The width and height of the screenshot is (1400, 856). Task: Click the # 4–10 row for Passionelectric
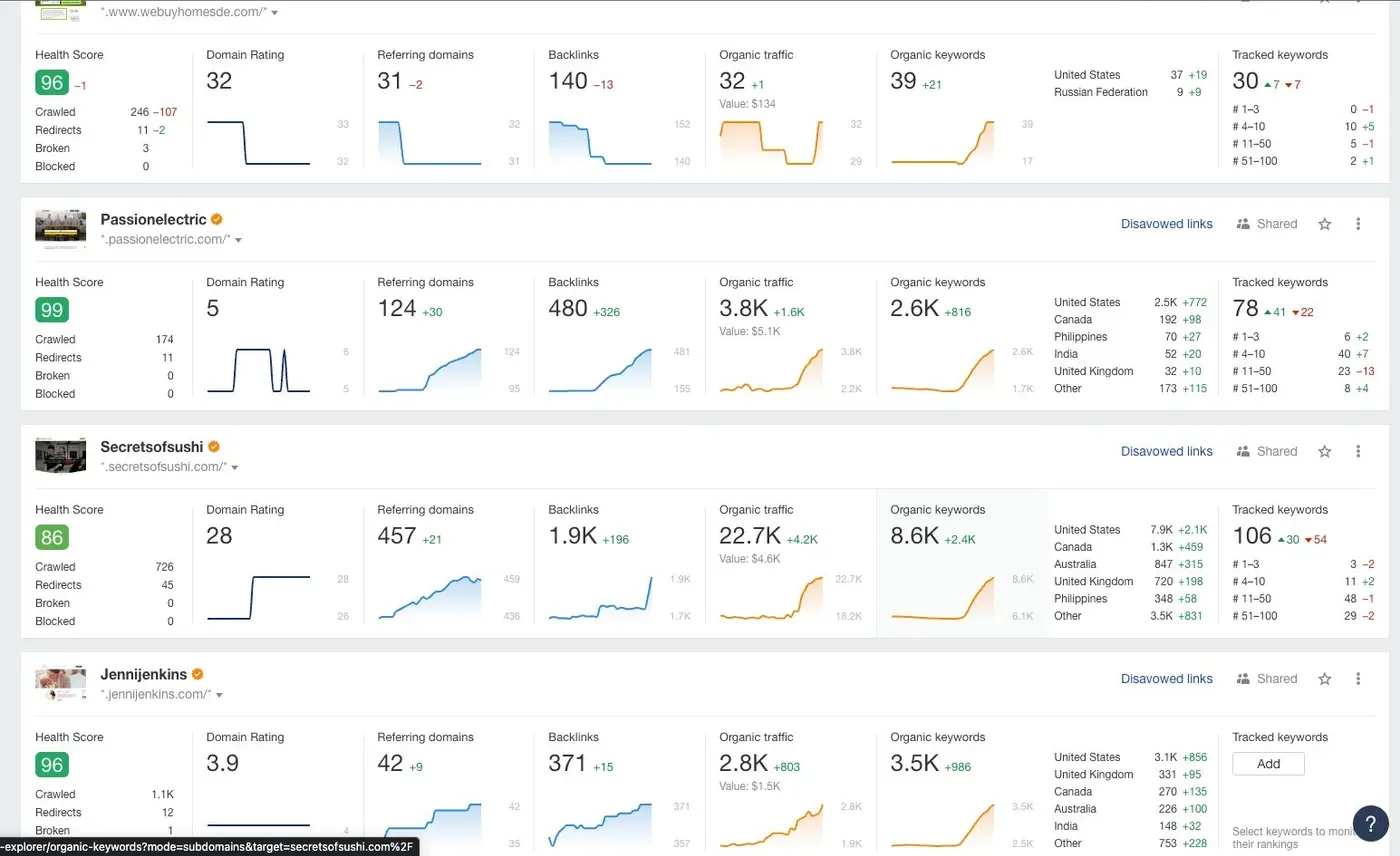(x=1304, y=354)
